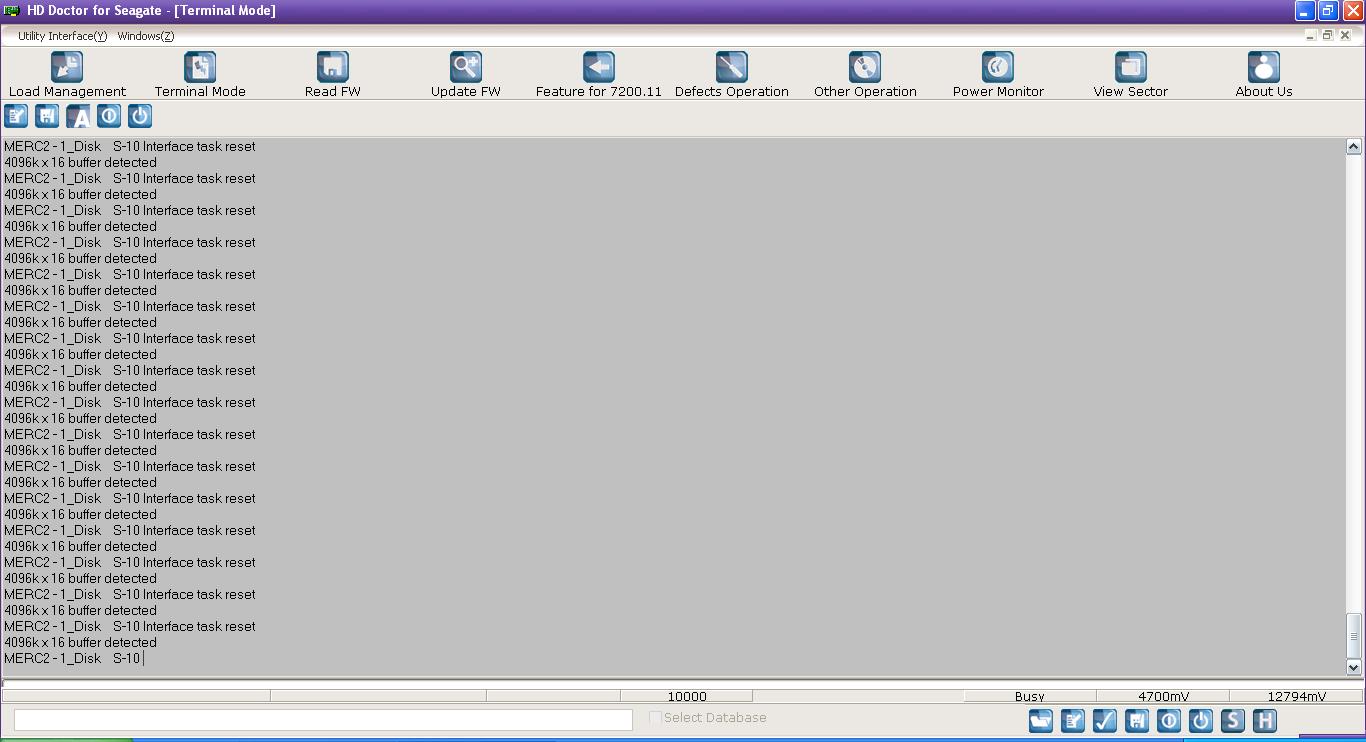Open the Windows(Z) menu
Image resolution: width=1366 pixels, height=742 pixels.
(146, 36)
